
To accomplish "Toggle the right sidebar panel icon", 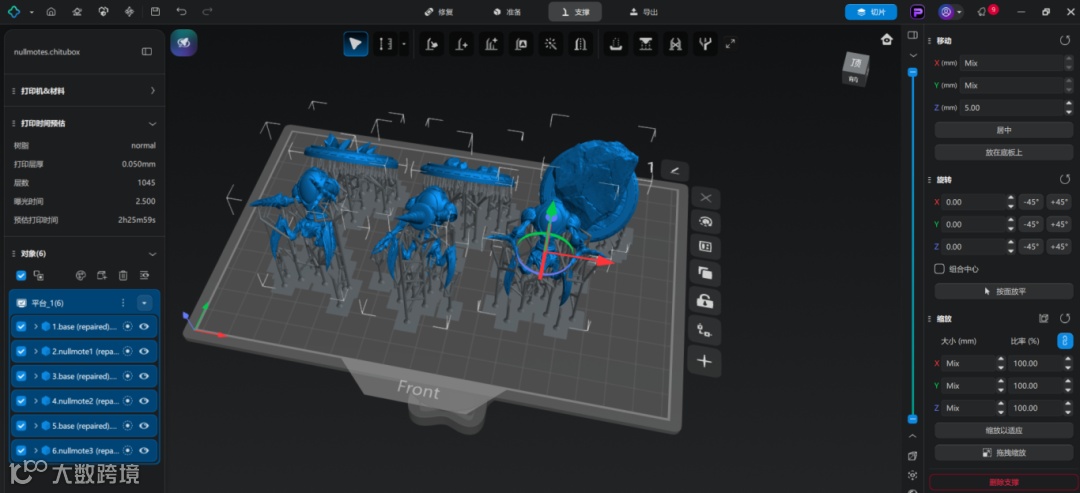I will pos(913,35).
